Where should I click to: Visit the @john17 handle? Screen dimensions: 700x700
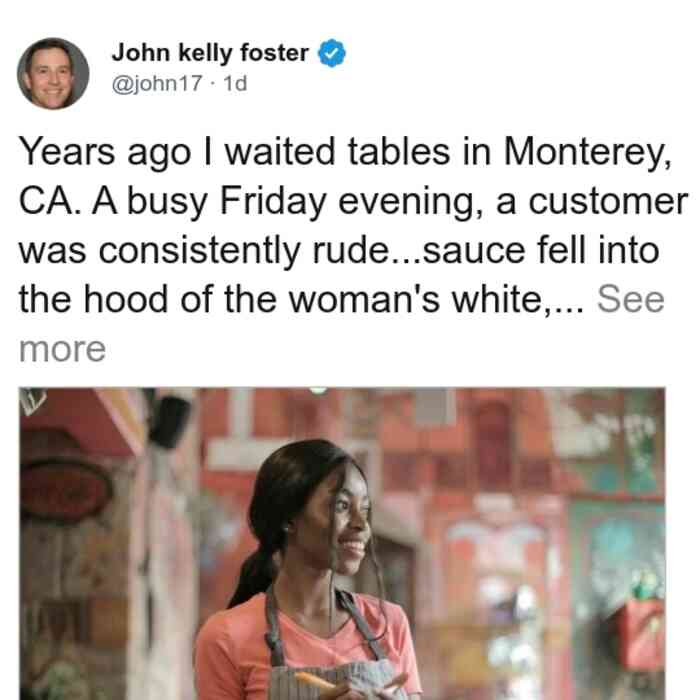tap(157, 83)
